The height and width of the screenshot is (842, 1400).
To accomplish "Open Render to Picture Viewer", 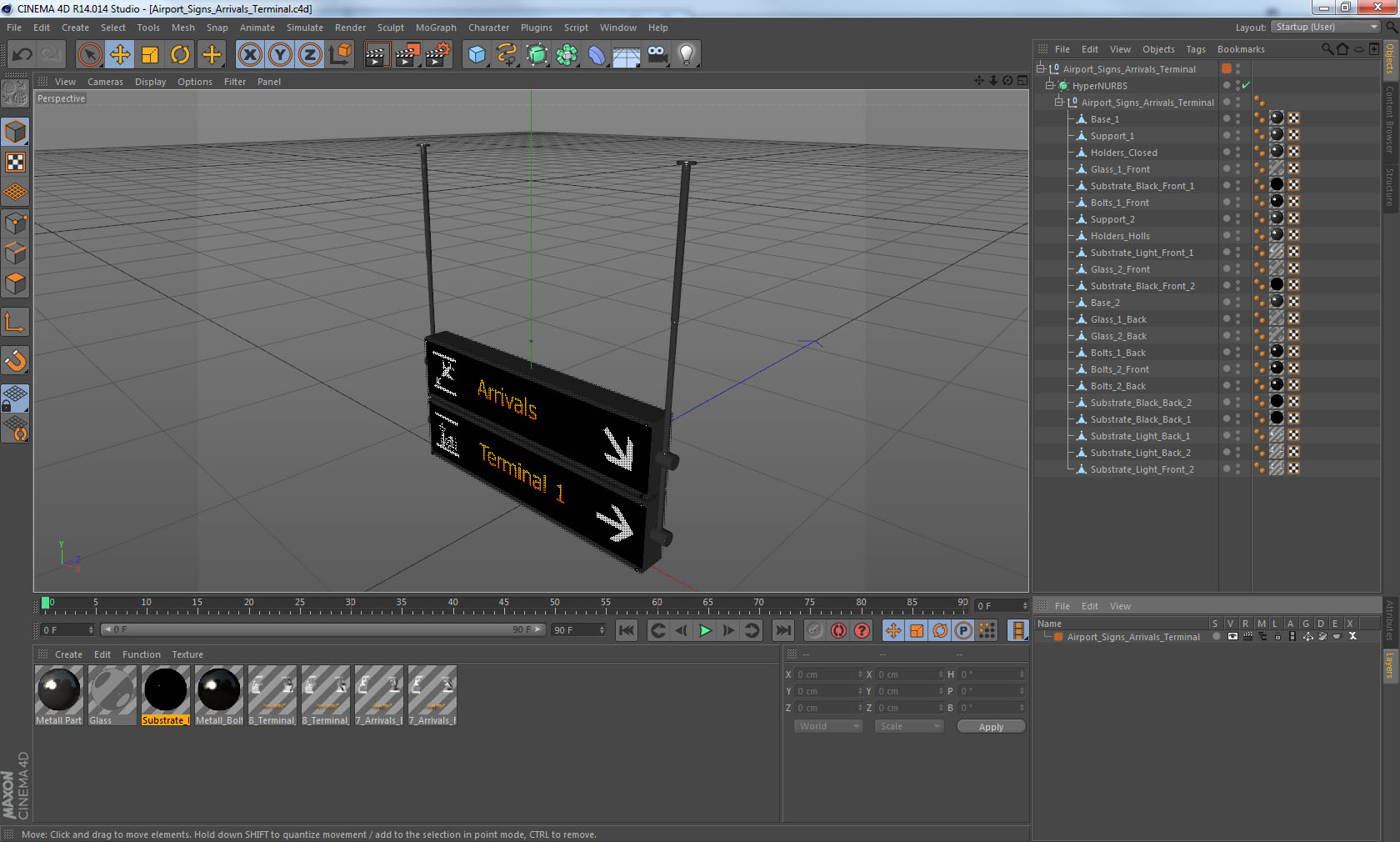I will [407, 55].
